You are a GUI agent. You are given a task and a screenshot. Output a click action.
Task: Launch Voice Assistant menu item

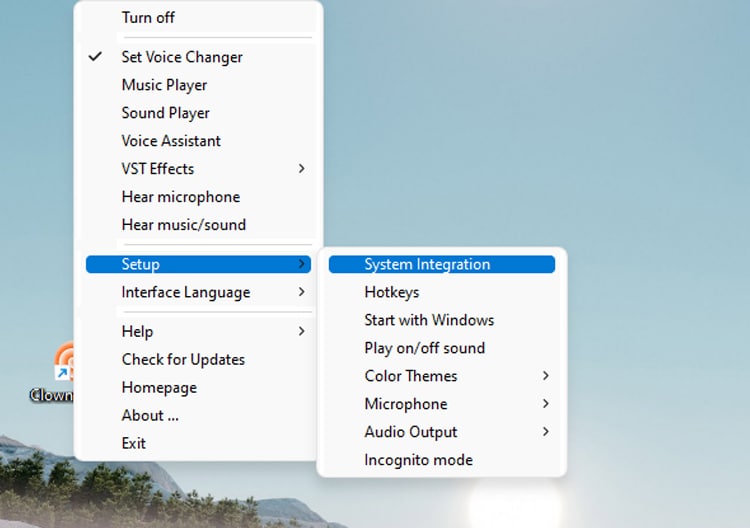coord(198,141)
